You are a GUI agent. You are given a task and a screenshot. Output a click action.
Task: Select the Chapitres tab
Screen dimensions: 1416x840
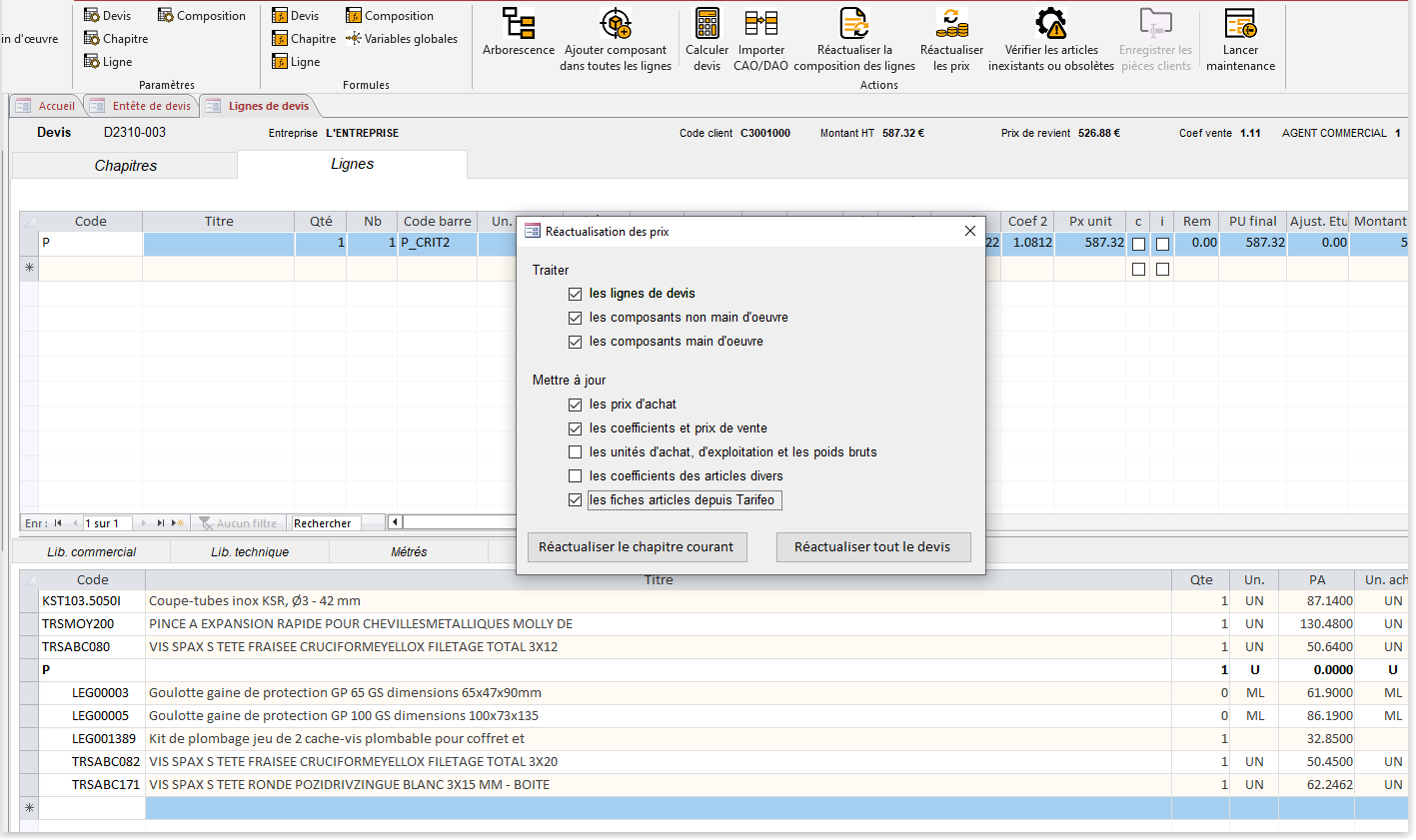125,166
